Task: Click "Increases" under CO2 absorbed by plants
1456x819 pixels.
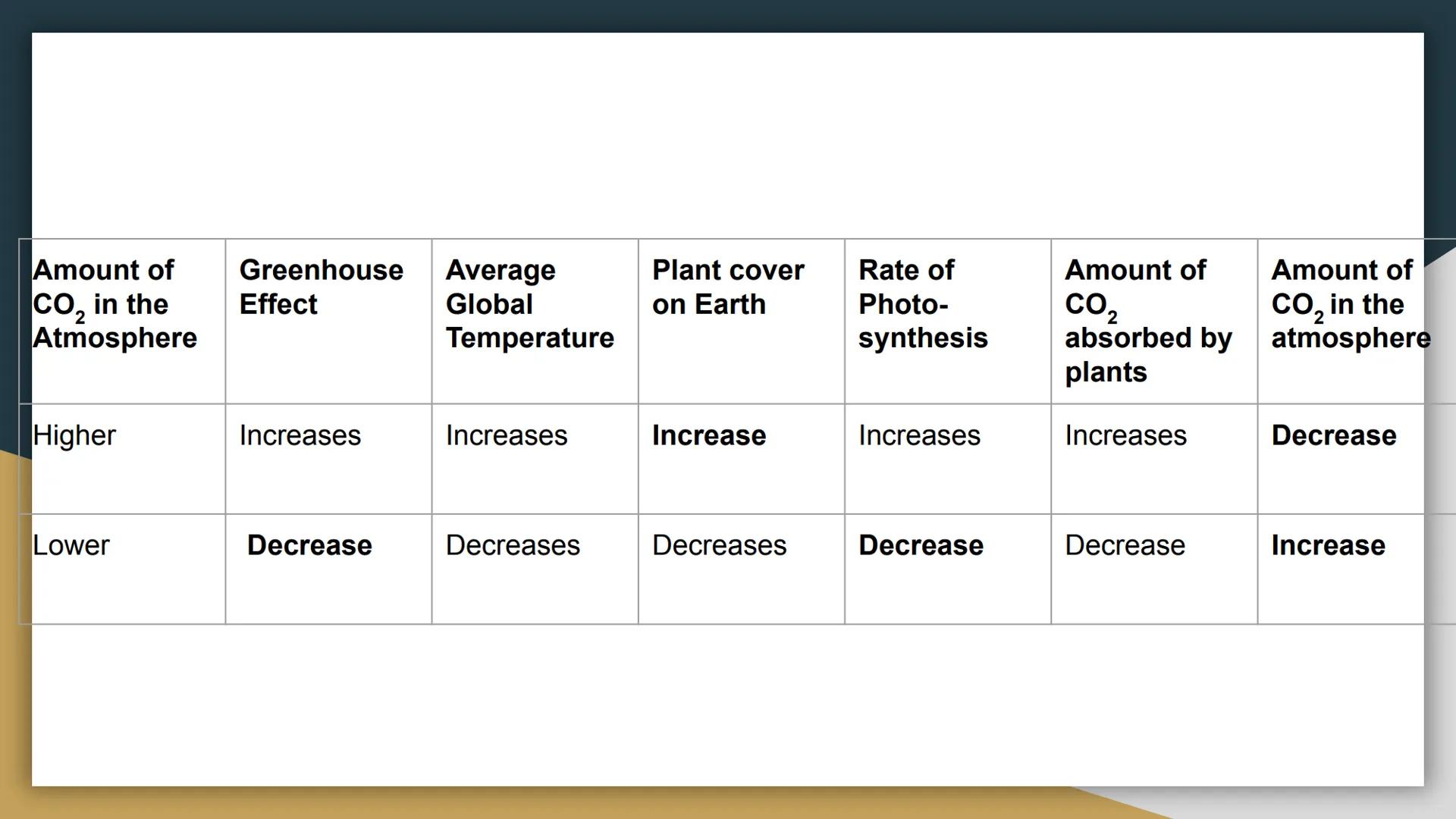Action: click(x=1125, y=436)
